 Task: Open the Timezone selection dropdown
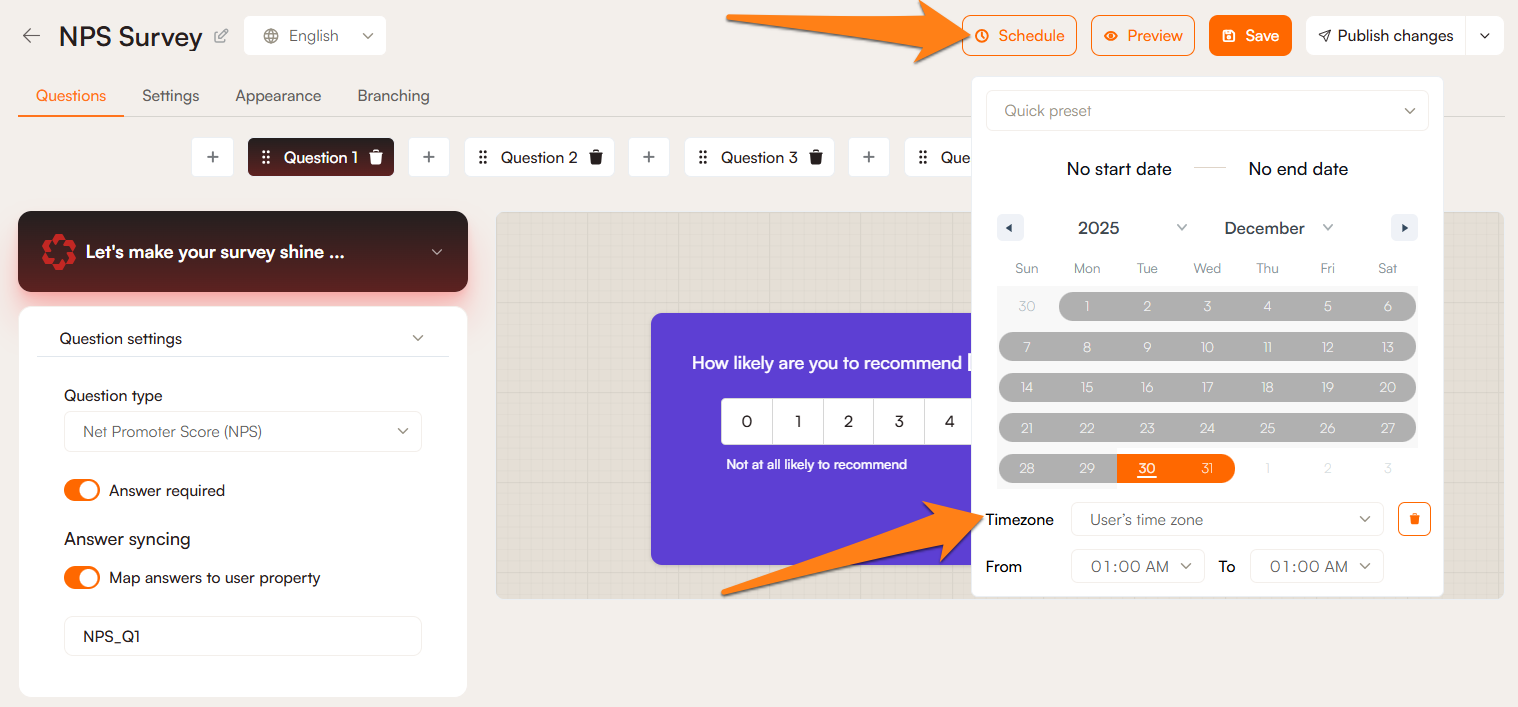(1227, 519)
